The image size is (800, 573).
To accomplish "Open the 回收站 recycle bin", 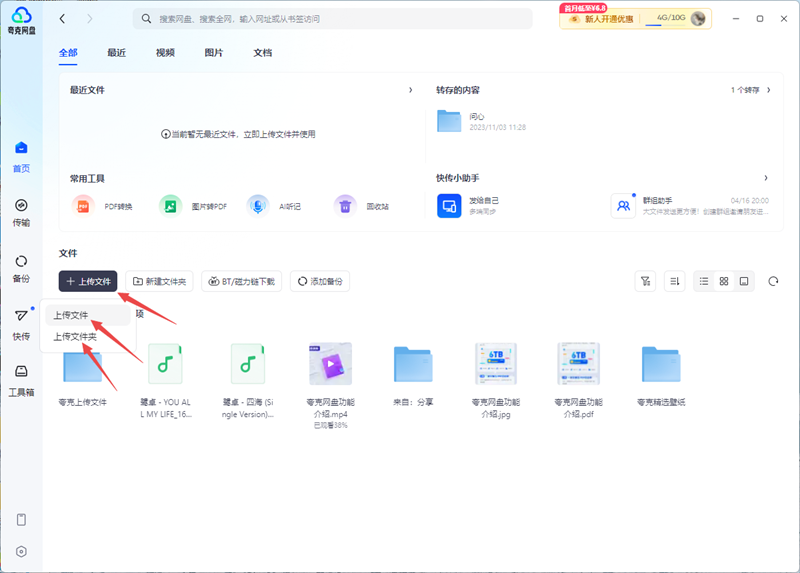I will (x=345, y=206).
